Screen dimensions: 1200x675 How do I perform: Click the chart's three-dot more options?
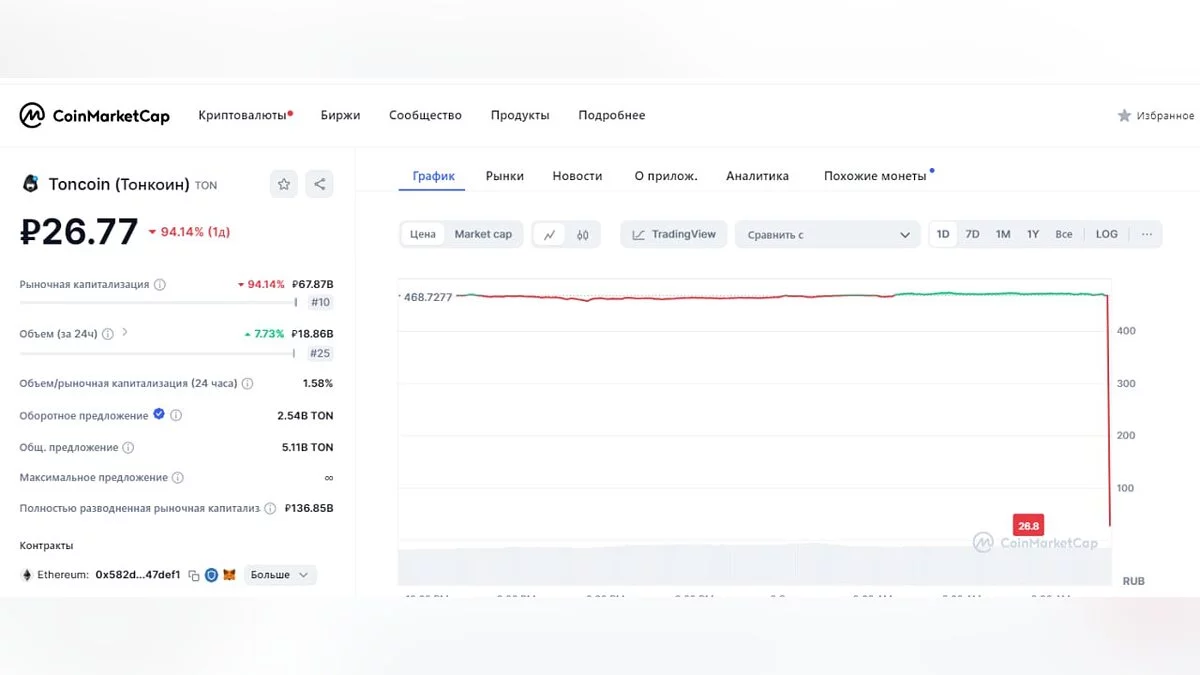click(x=1146, y=234)
